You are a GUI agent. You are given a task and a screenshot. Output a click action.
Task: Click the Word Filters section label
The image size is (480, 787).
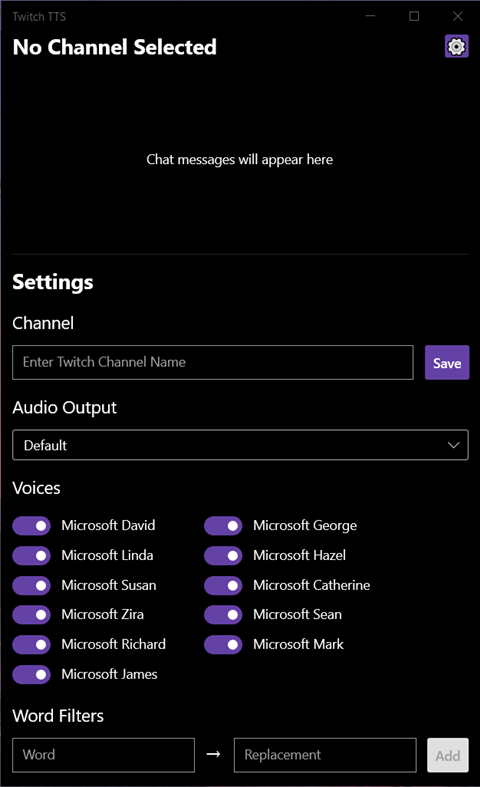point(58,716)
